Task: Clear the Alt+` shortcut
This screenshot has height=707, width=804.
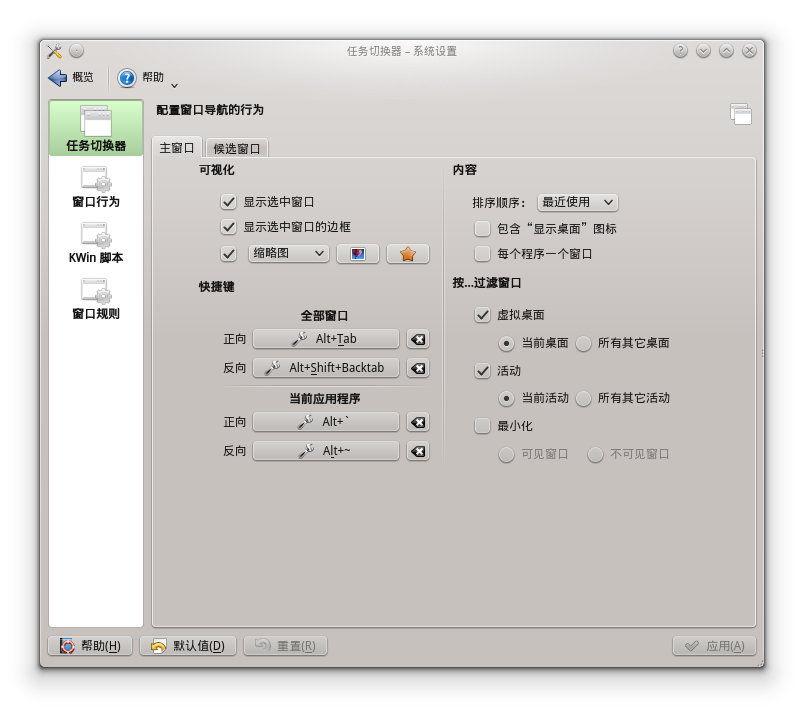Action: point(418,422)
